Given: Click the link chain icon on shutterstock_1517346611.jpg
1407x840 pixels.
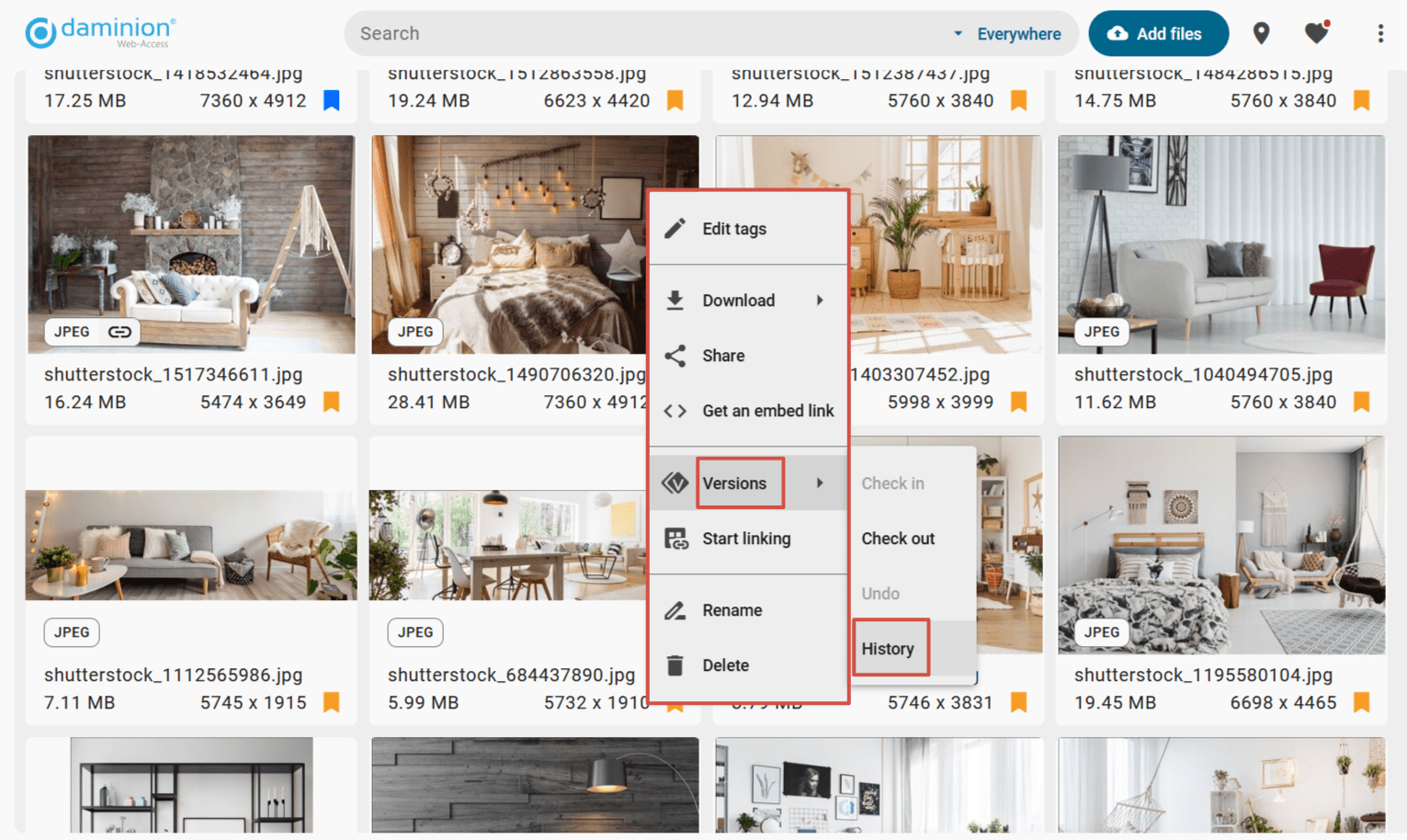Looking at the screenshot, I should pos(119,332).
